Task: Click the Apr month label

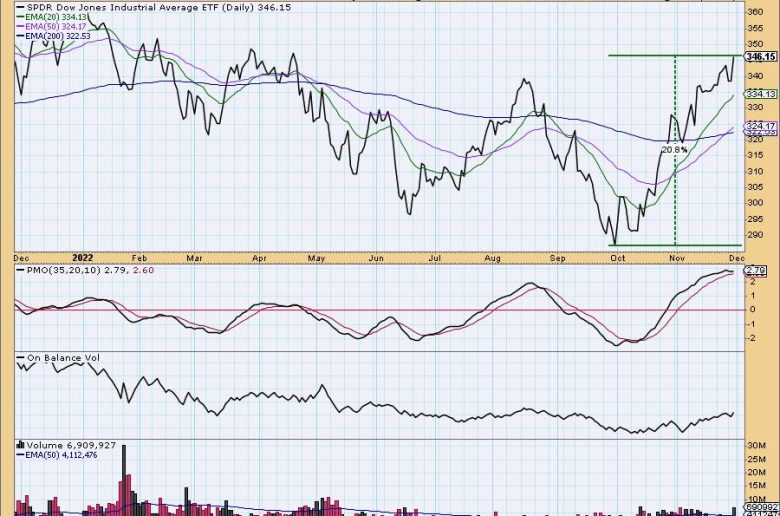Action: pos(259,258)
